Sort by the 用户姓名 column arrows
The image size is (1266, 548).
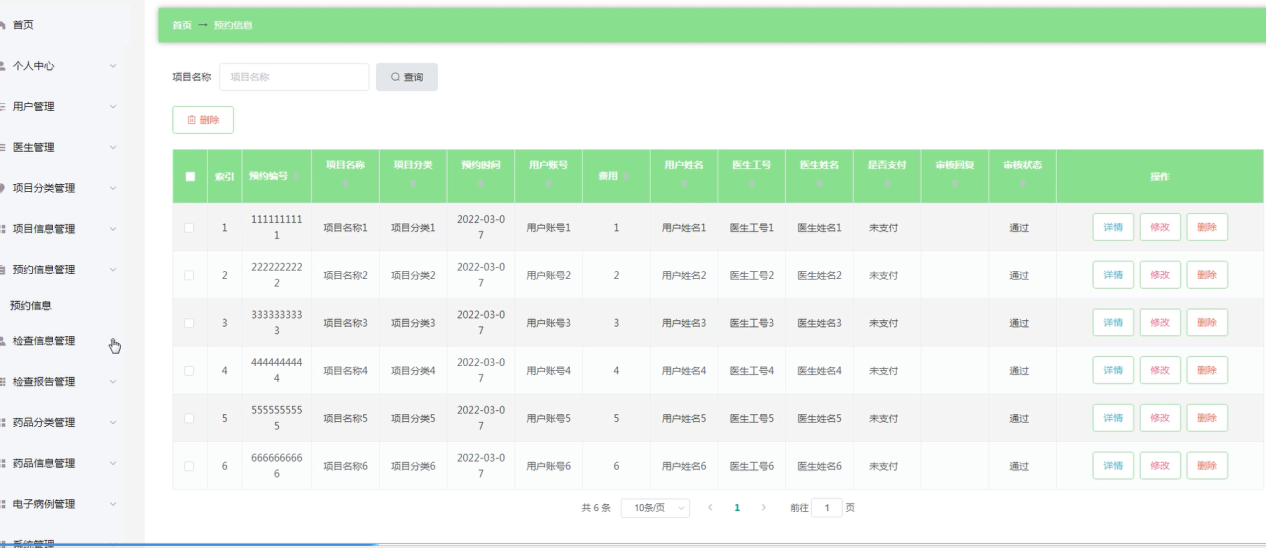pyautogui.click(x=684, y=184)
